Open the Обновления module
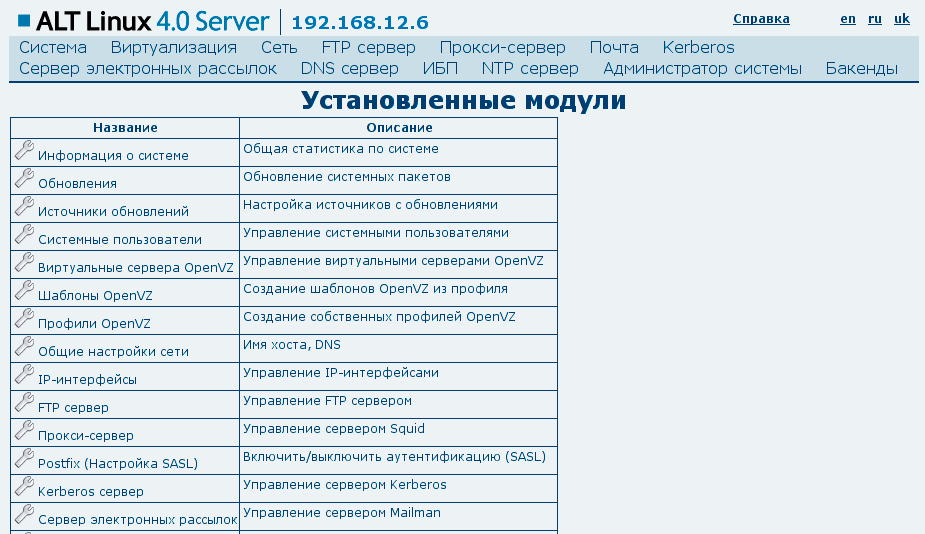 pos(77,184)
